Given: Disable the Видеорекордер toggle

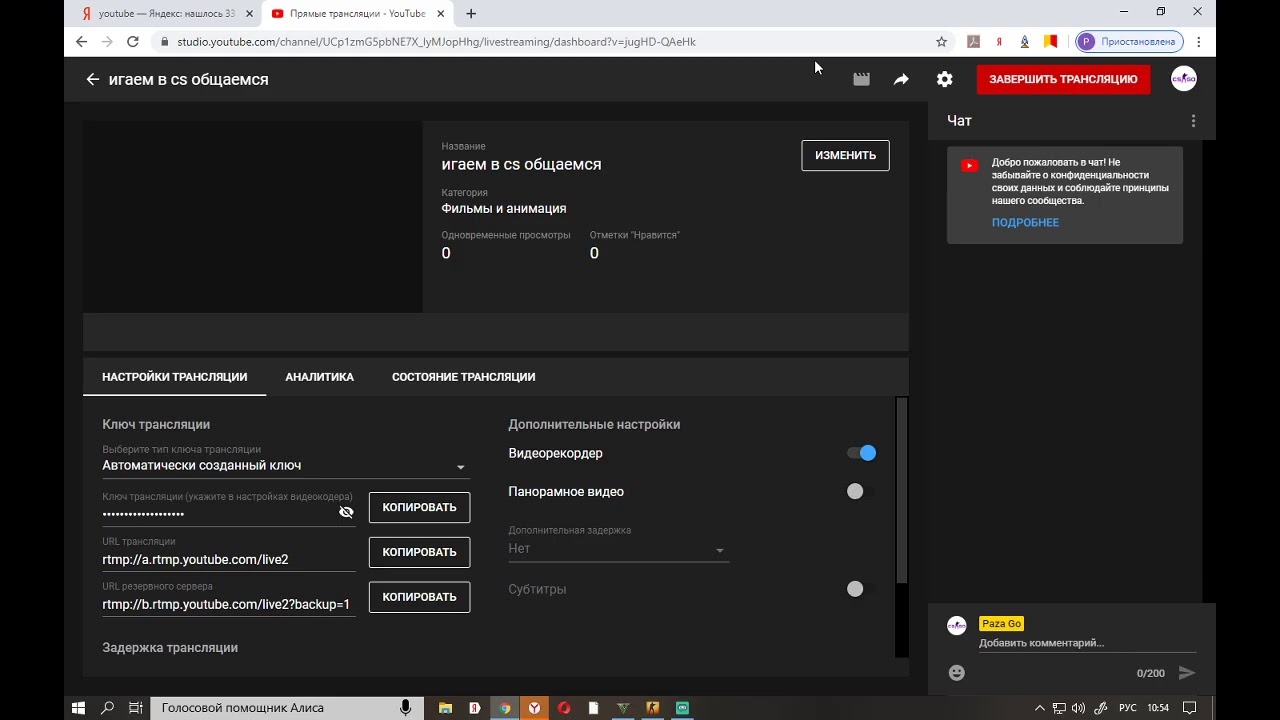Looking at the screenshot, I should pos(862,453).
